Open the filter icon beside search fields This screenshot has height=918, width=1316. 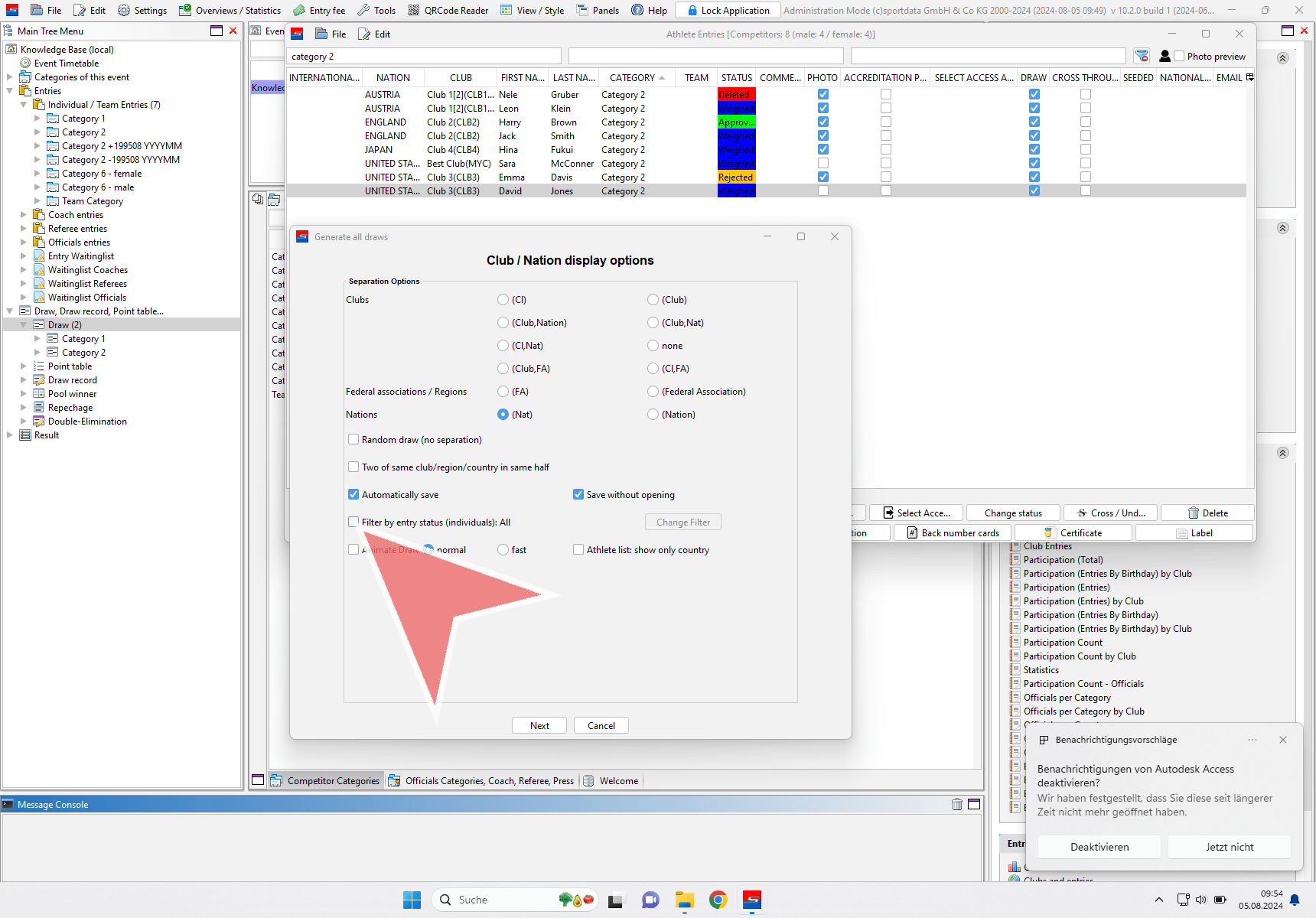(x=1142, y=56)
